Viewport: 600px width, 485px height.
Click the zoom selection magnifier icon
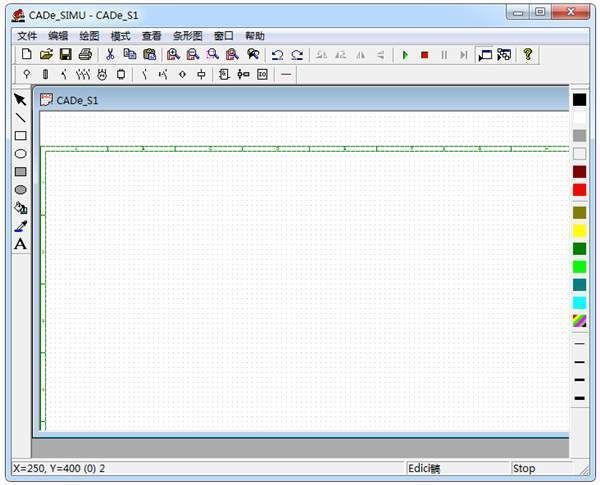click(212, 54)
